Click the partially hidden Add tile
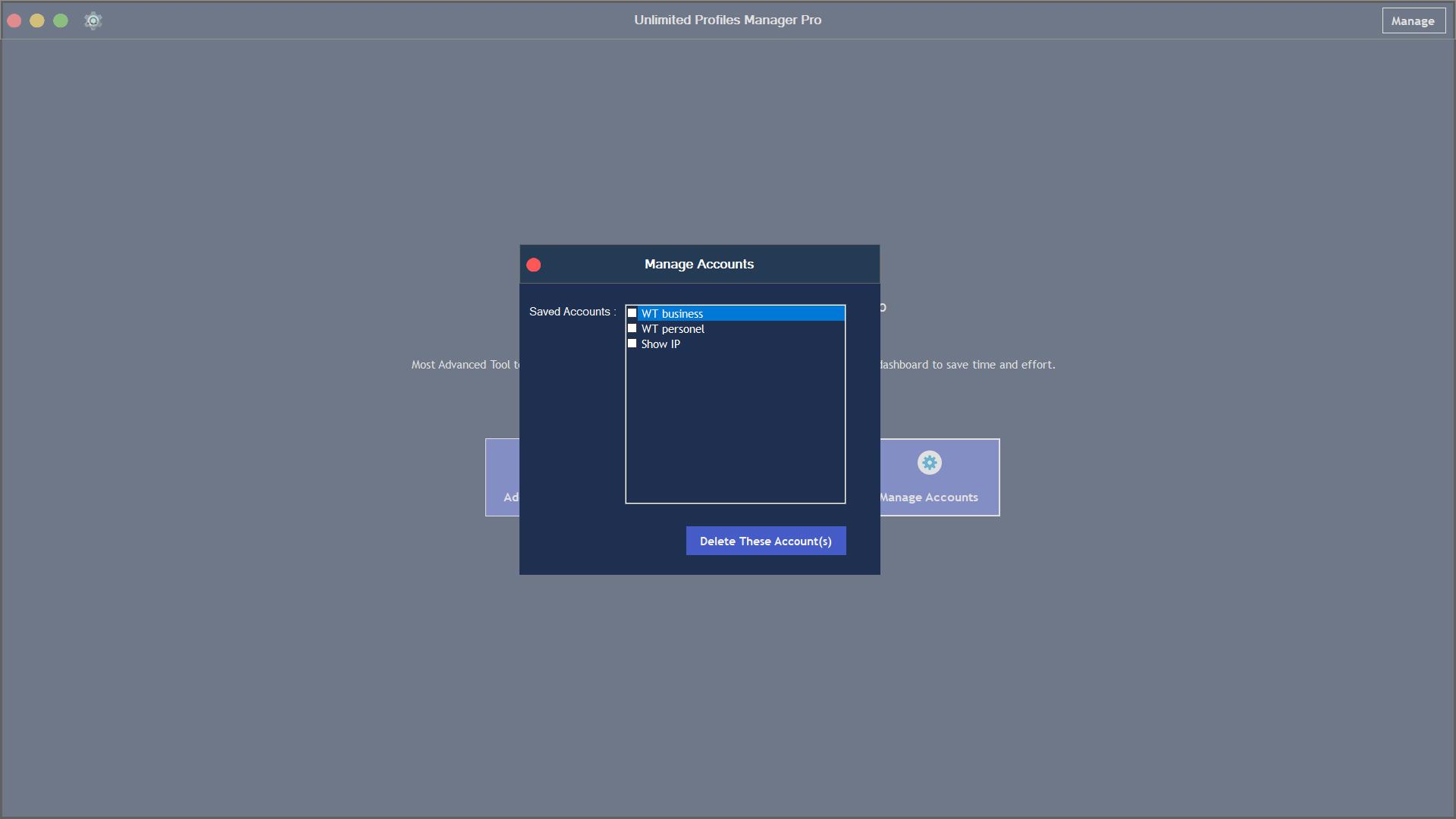 [503, 478]
